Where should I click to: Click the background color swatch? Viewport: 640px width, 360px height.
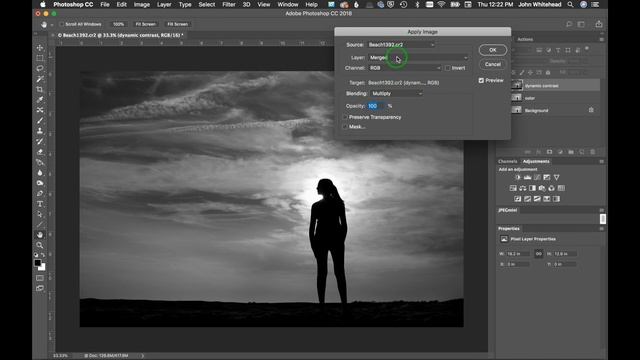[43, 268]
